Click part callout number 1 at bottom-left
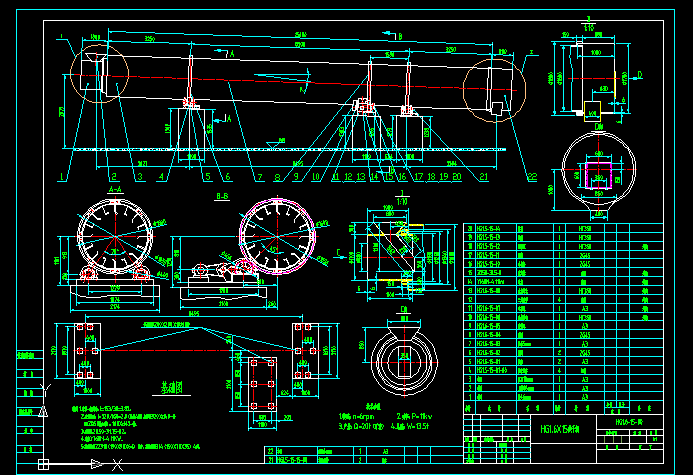 [63, 176]
